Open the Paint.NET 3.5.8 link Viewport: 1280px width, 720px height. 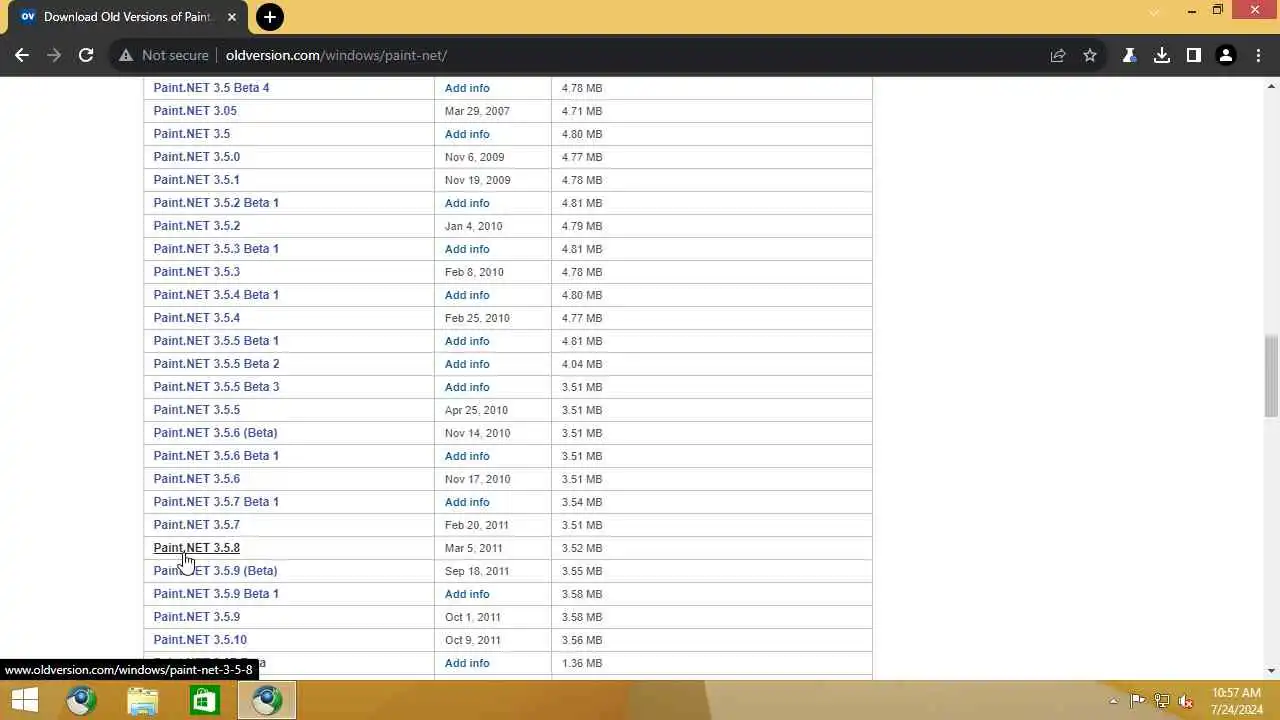click(x=196, y=548)
